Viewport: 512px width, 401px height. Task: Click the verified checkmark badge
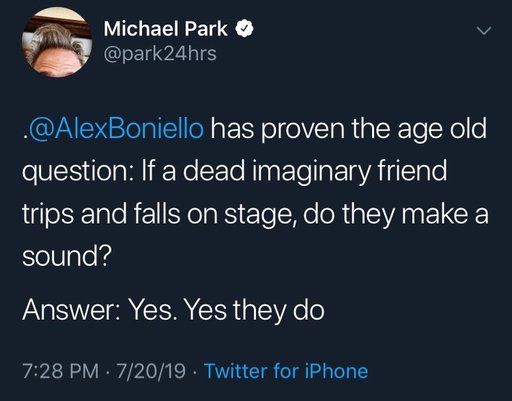[x=245, y=29]
